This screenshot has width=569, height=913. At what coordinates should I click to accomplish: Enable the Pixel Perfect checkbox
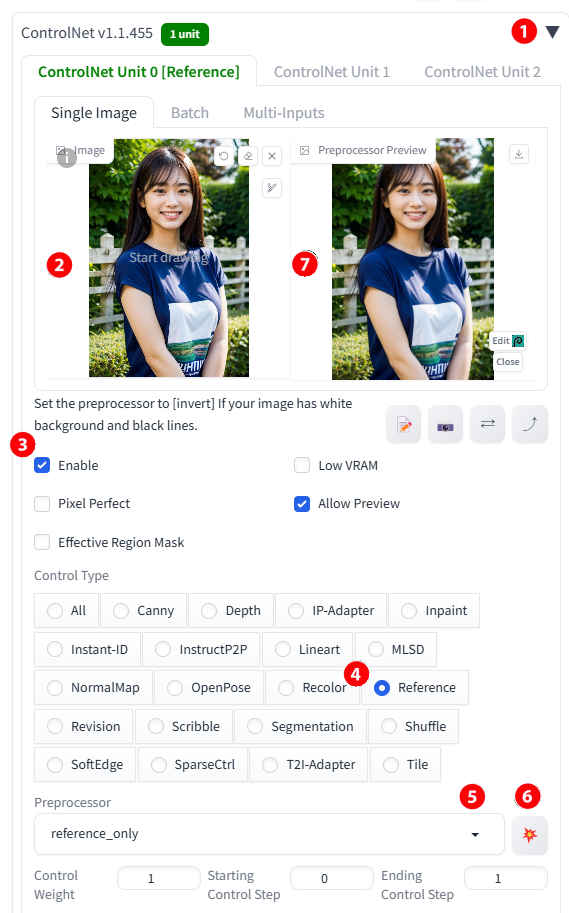tap(42, 504)
